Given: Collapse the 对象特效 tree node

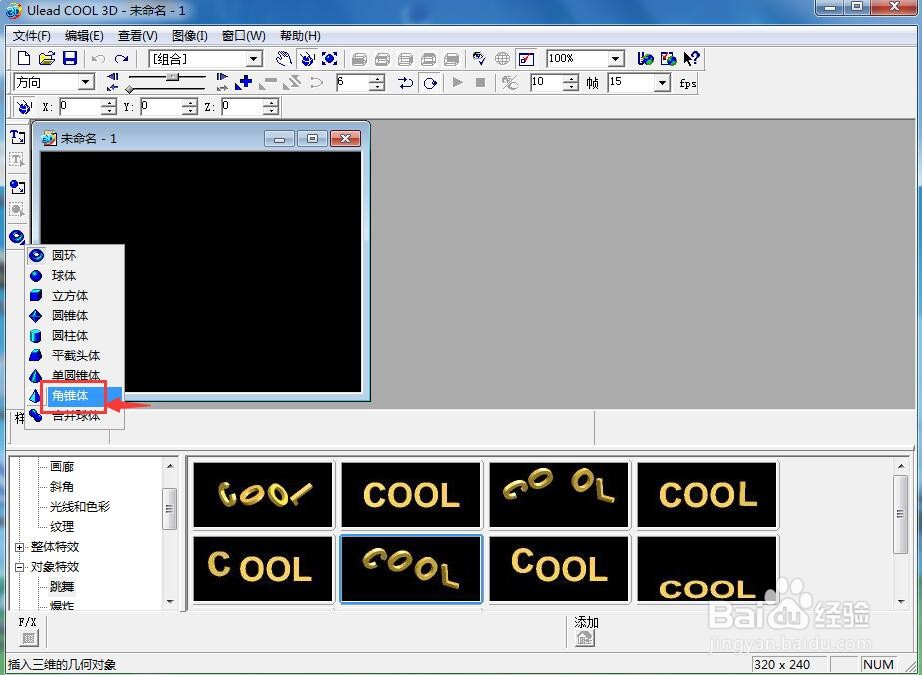Looking at the screenshot, I should [x=19, y=567].
